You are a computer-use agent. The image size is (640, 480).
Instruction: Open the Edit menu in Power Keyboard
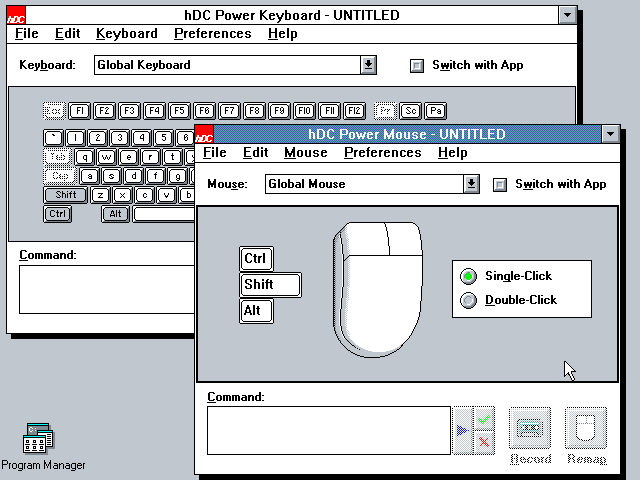tap(67, 33)
